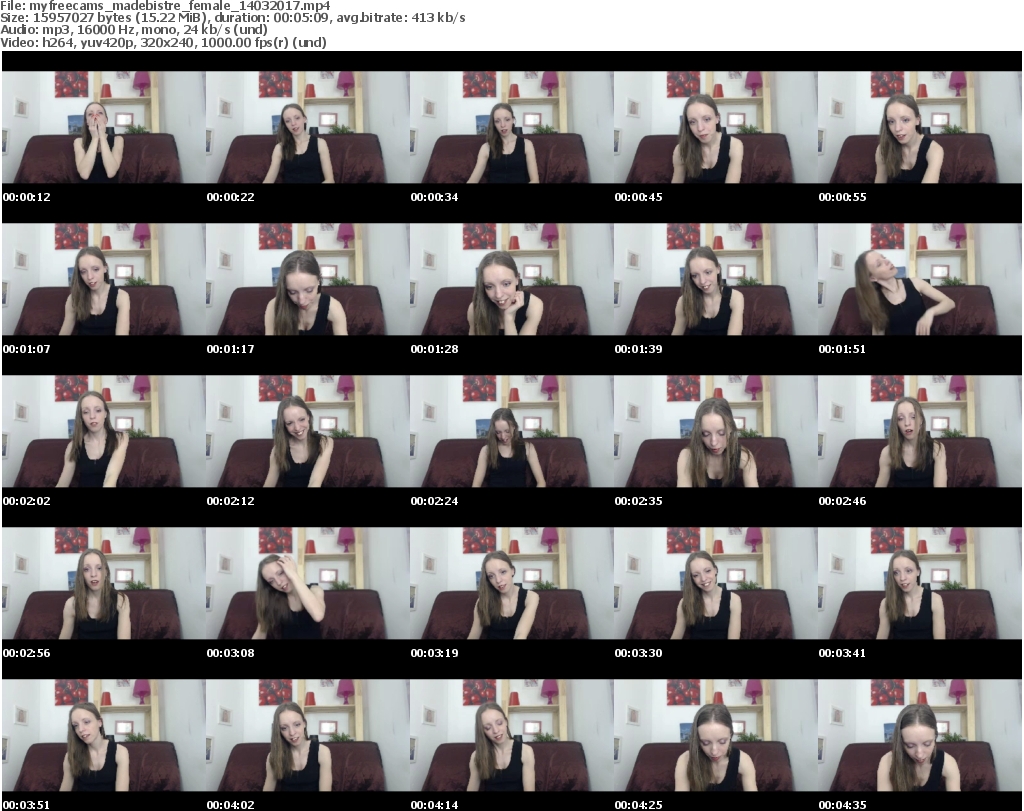Click the 00:03:41 timestamp label

[842, 654]
